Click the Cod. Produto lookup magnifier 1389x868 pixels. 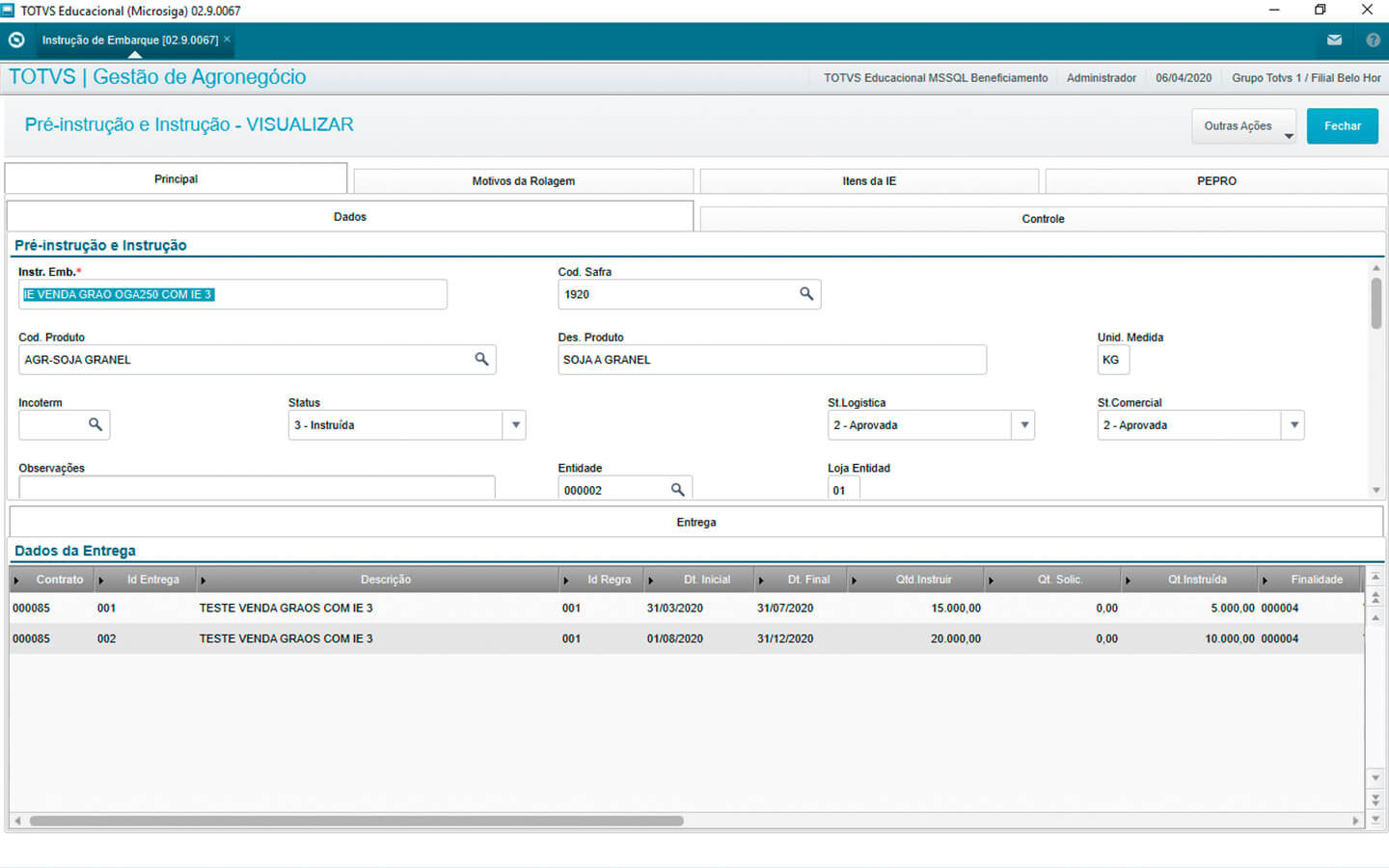[481, 360]
